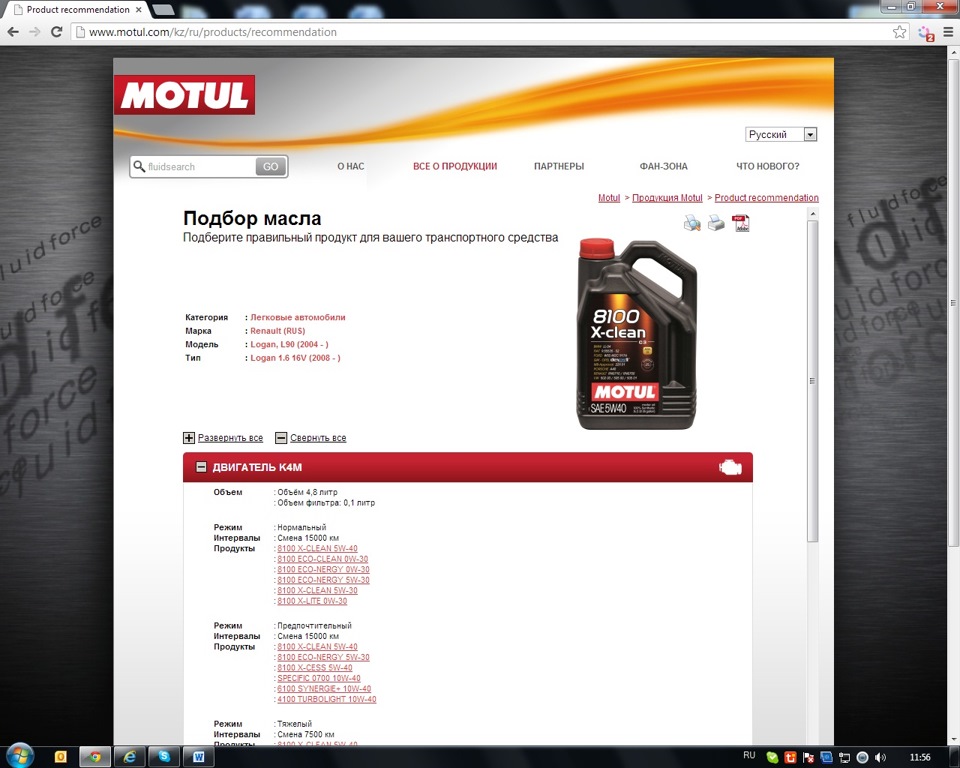This screenshot has width=960, height=768.
Task: Click the browser back arrow
Action: pyautogui.click(x=13, y=32)
